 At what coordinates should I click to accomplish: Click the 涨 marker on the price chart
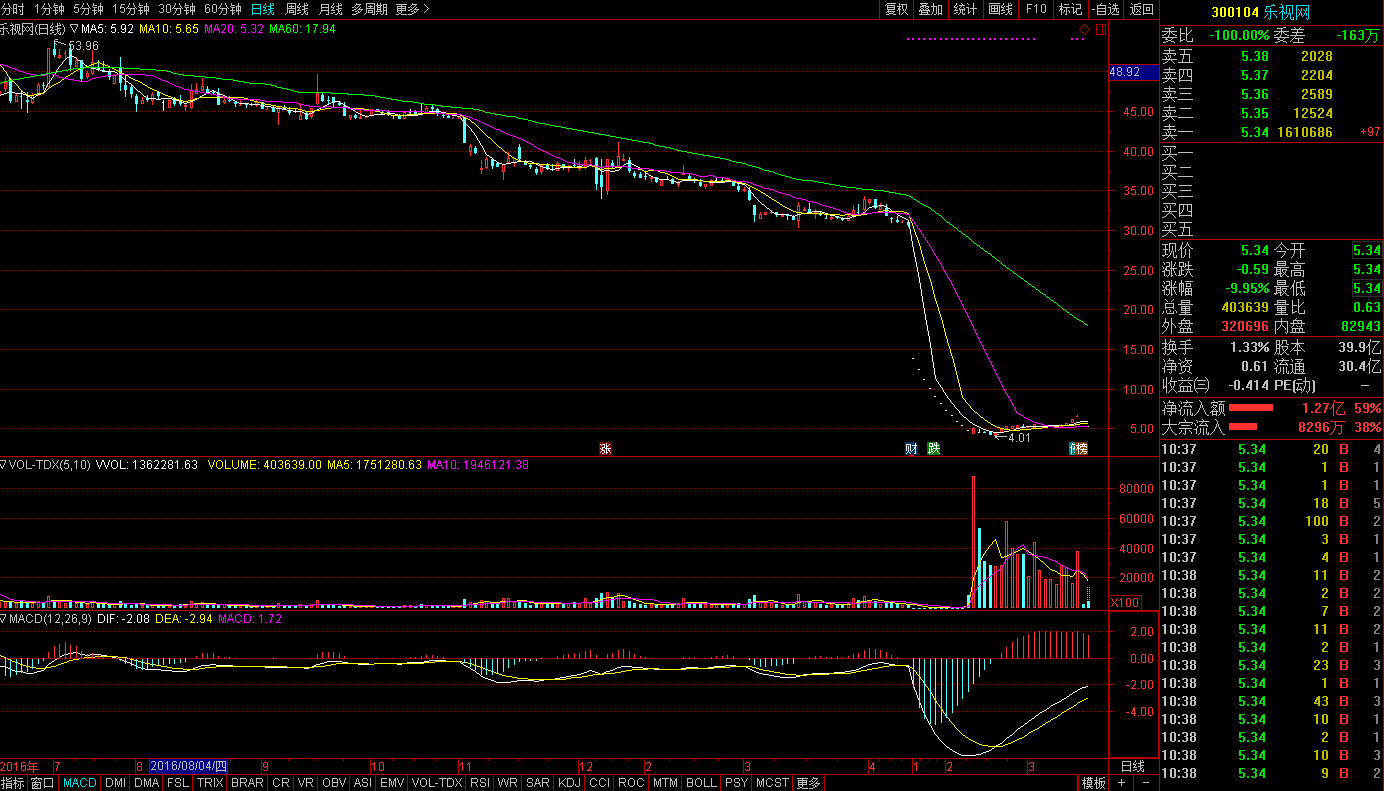coord(605,449)
